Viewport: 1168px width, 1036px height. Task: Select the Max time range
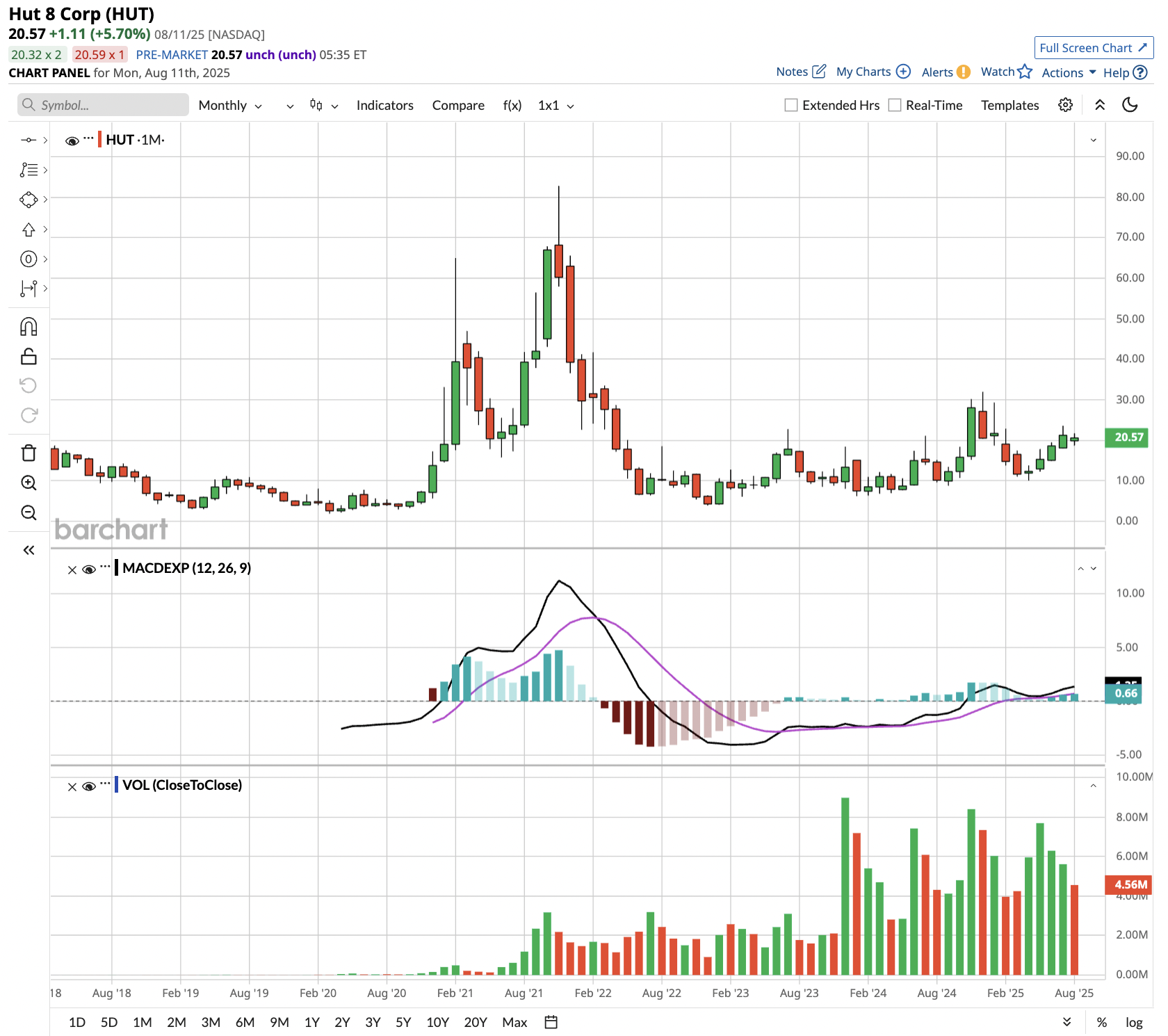(x=514, y=1022)
